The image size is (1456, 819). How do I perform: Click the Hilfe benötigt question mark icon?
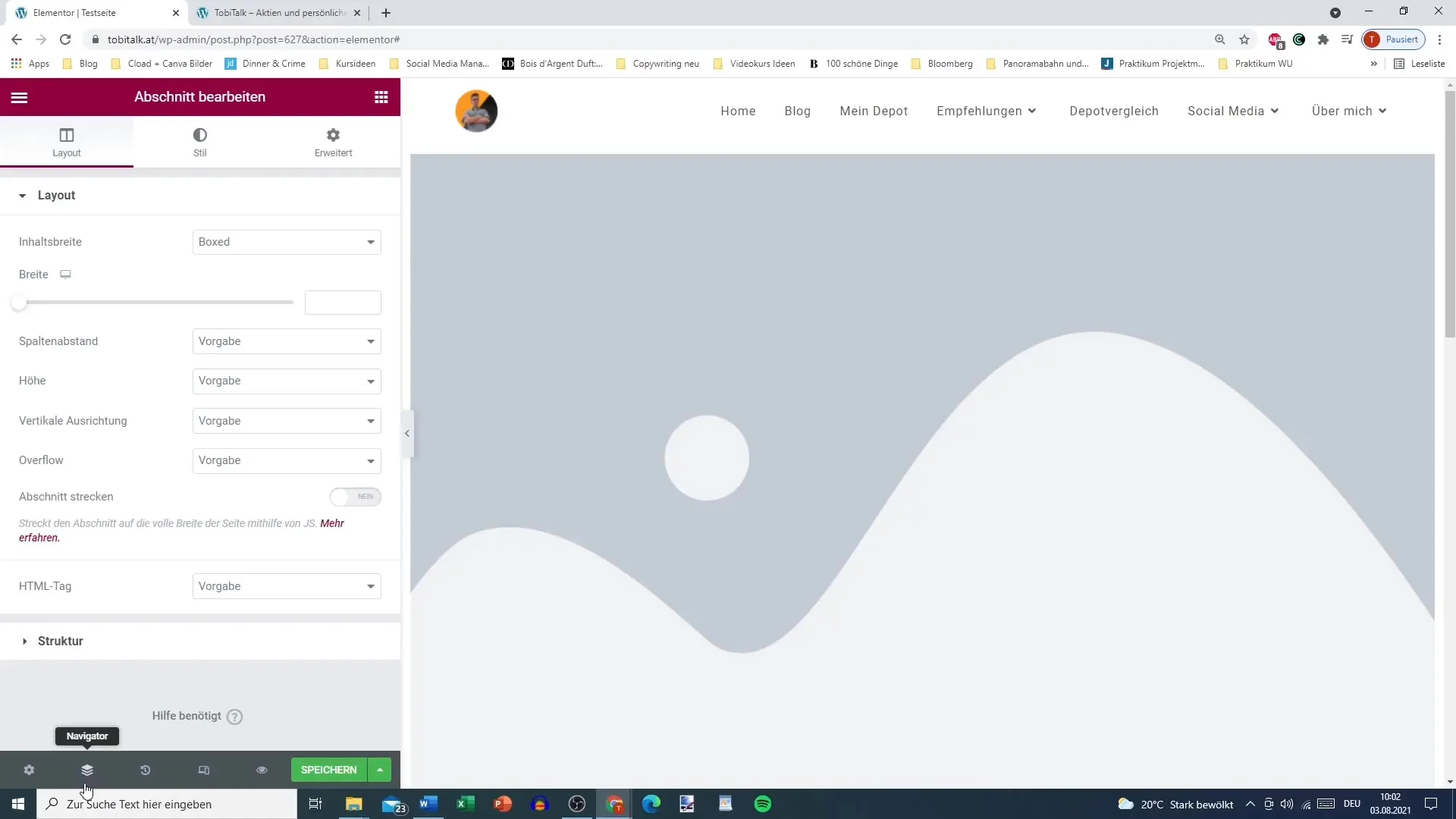pos(235,717)
